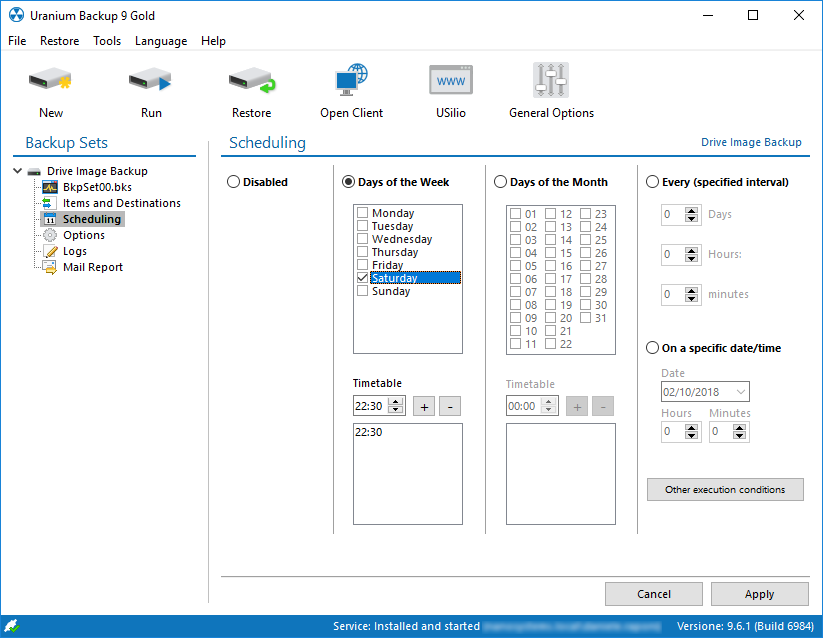The height and width of the screenshot is (638, 823).
Task: Collapse the Drive Image Backup tree node
Action: [x=18, y=171]
